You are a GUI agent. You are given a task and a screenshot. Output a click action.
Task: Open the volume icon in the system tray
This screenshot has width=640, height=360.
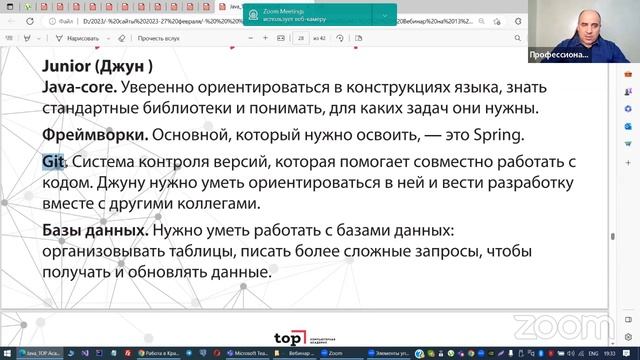coord(571,353)
